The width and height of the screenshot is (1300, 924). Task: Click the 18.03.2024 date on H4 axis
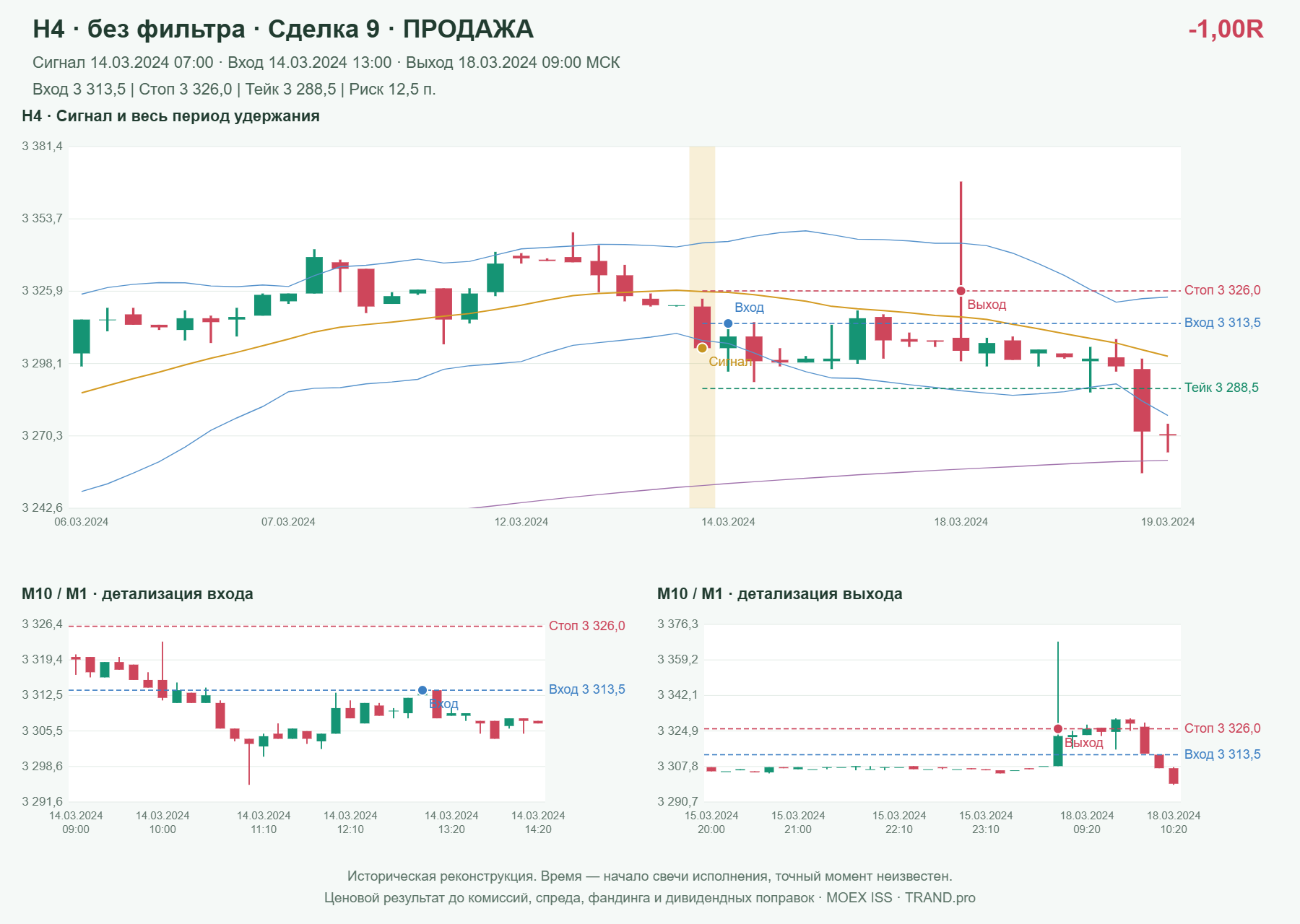coord(961,522)
